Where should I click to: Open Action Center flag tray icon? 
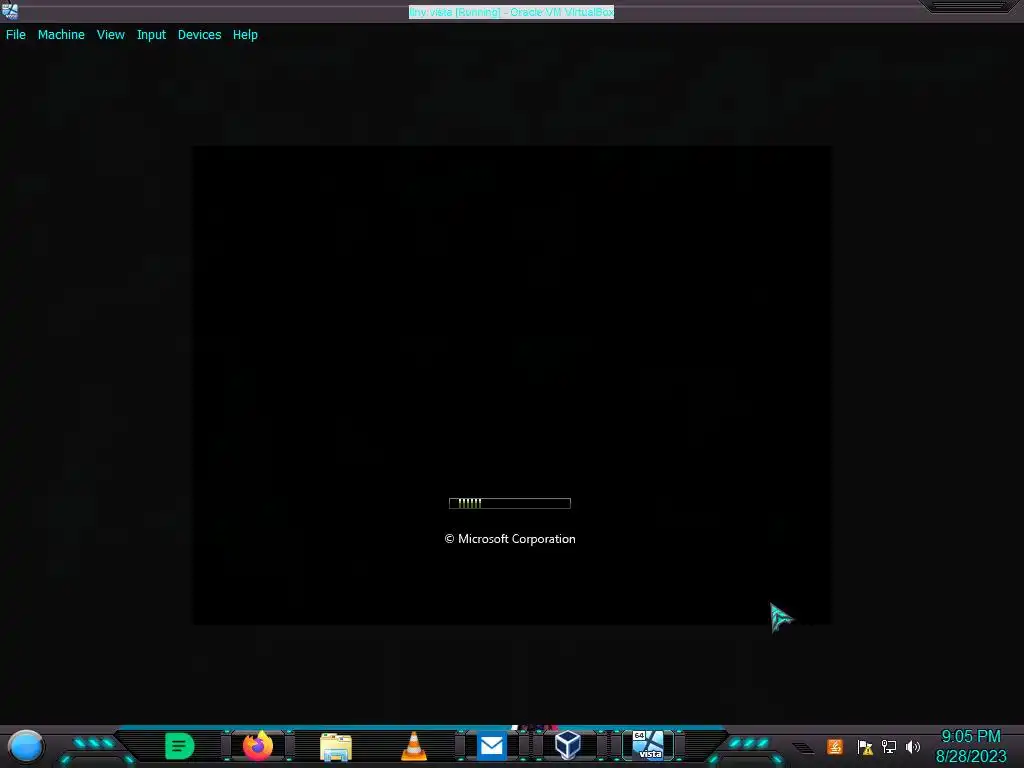pyautogui.click(x=865, y=746)
